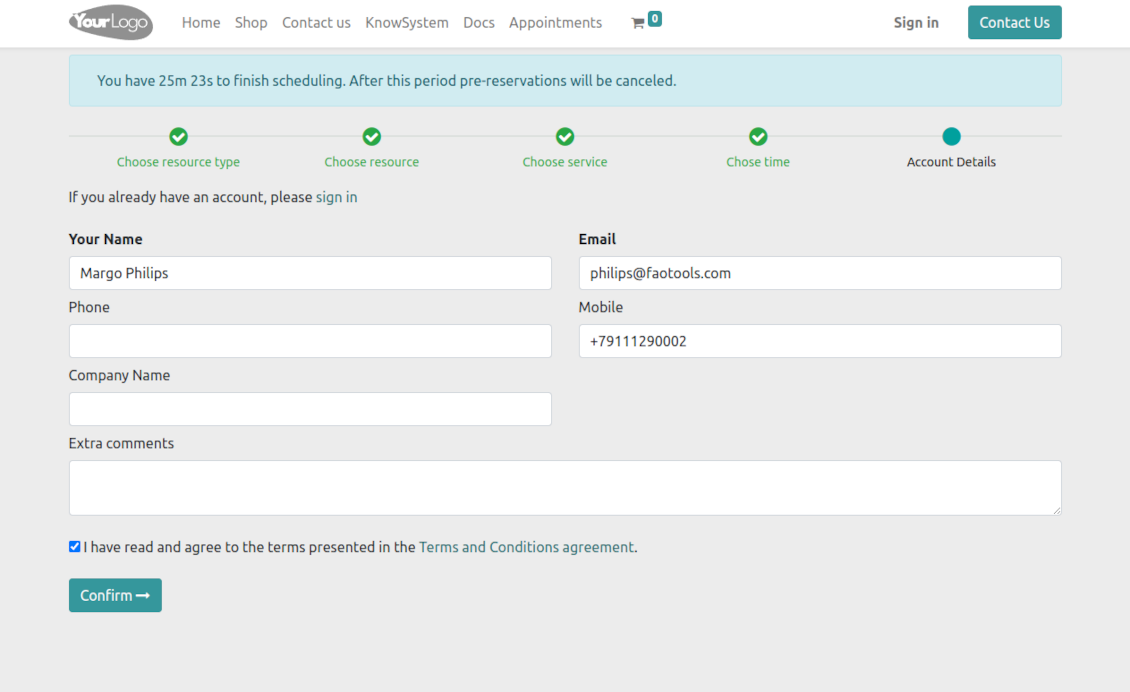
Task: Open the KnowSystem menu item
Action: tap(407, 23)
